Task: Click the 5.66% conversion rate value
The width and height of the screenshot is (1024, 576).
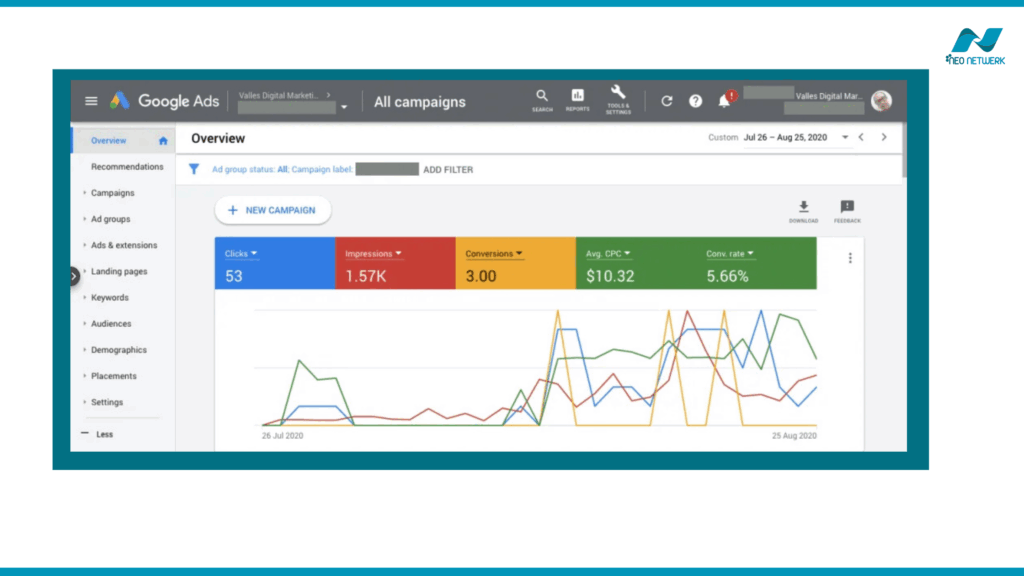Action: coord(728,276)
